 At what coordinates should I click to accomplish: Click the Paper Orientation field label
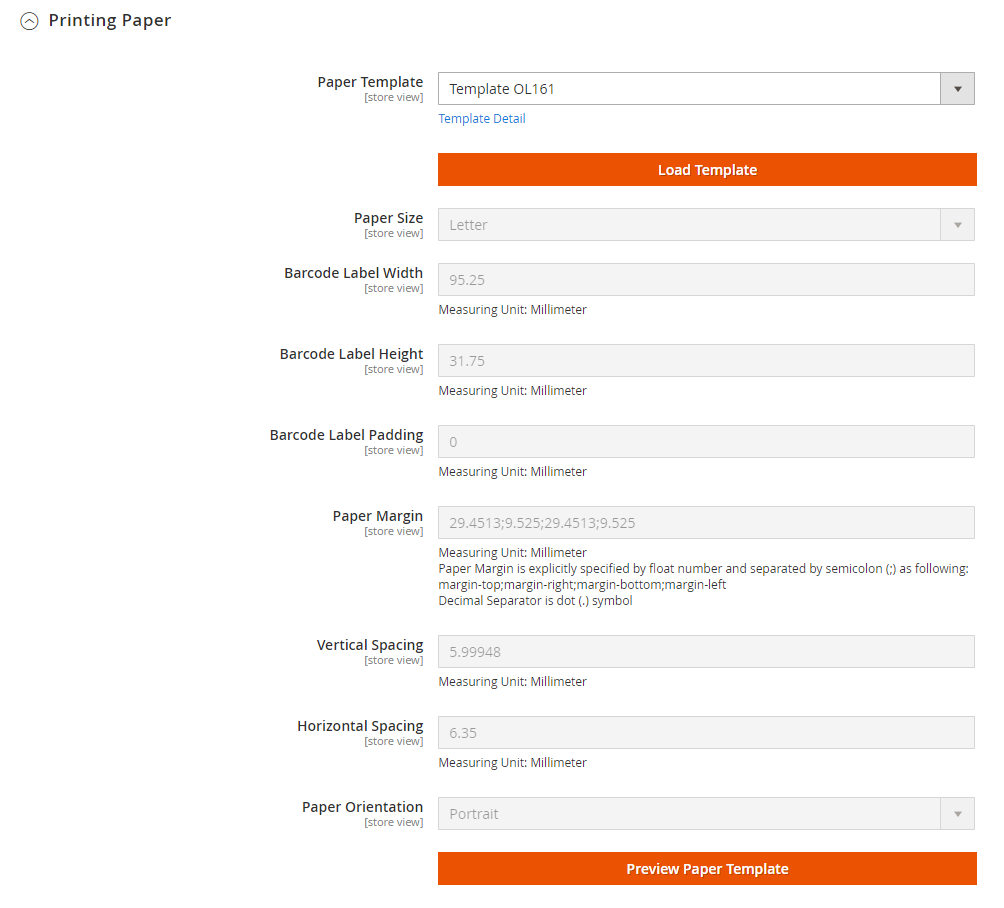pyautogui.click(x=362, y=807)
